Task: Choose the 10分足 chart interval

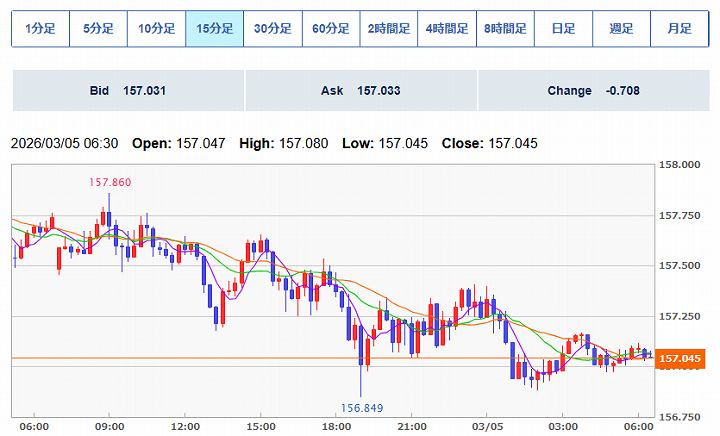Action: tap(156, 29)
